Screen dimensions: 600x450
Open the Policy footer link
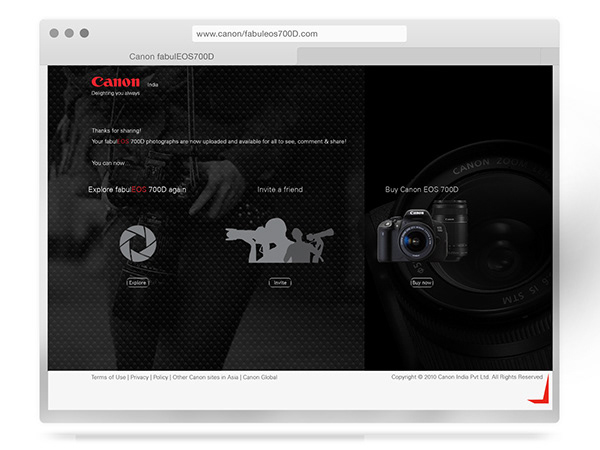[x=161, y=377]
